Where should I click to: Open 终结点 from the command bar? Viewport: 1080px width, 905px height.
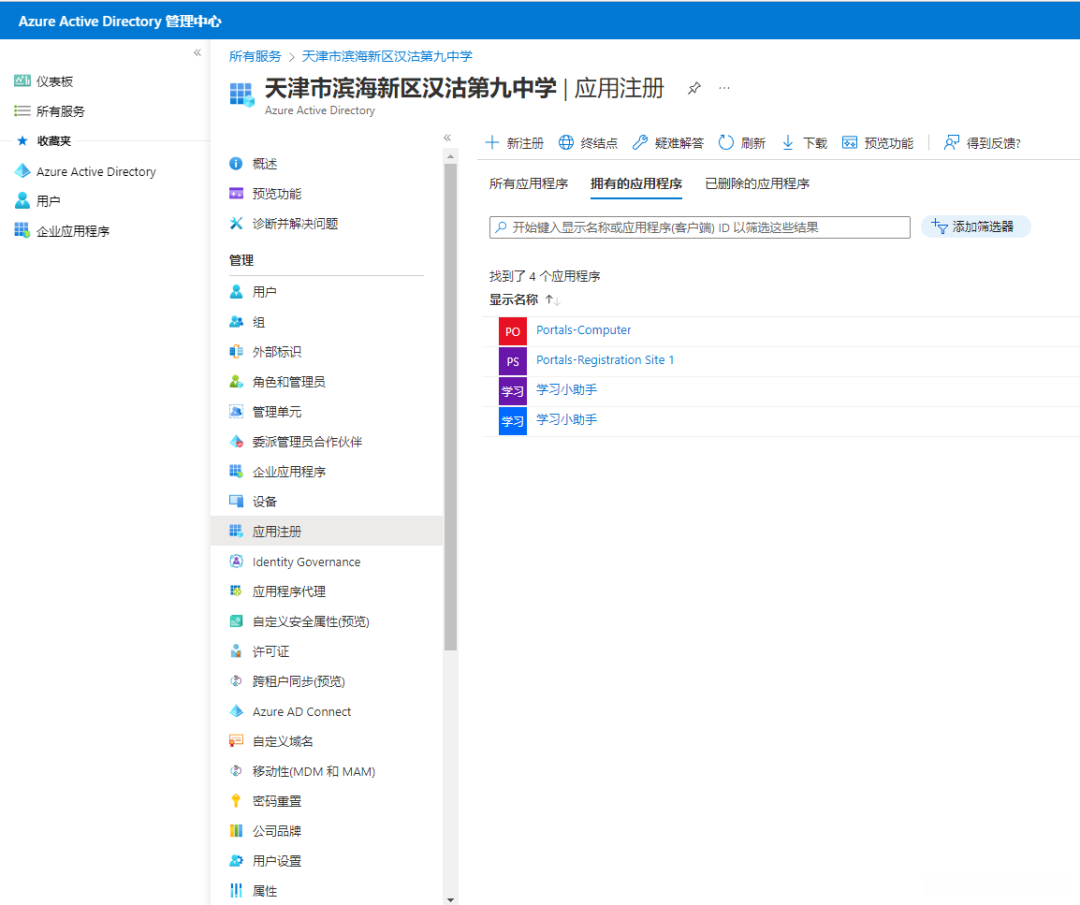[x=588, y=143]
